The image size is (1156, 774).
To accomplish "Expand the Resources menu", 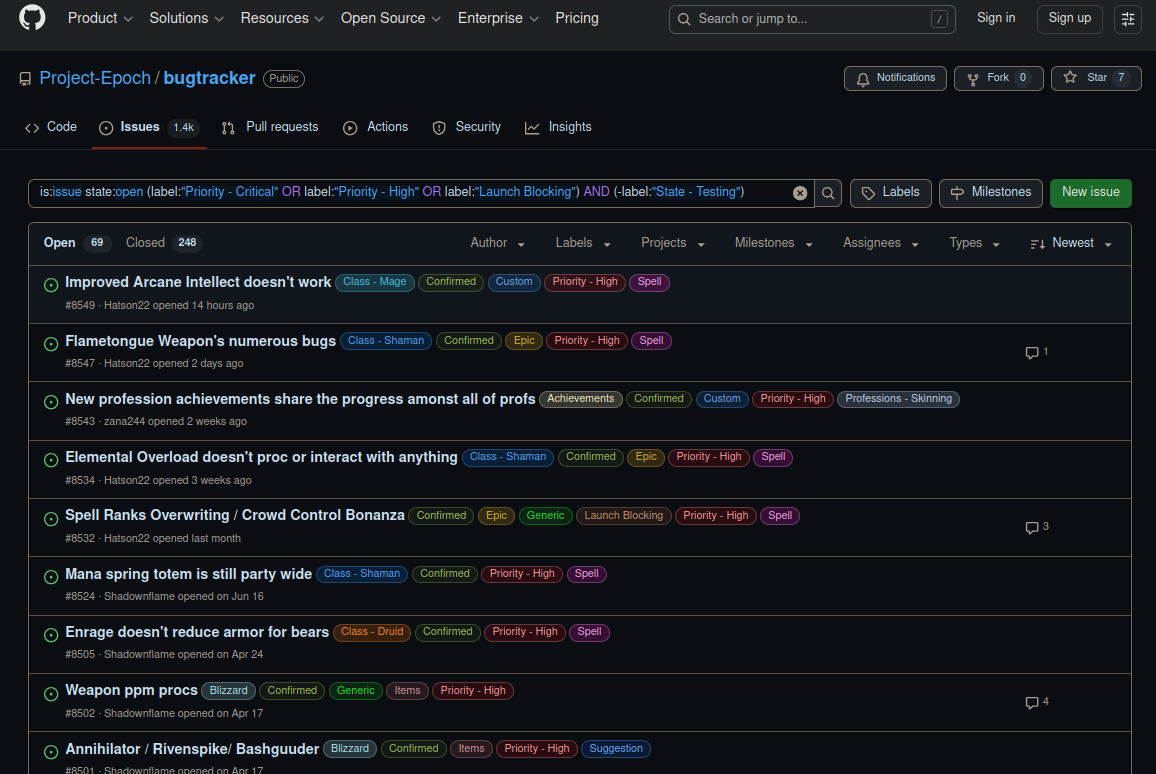I will click(x=282, y=18).
